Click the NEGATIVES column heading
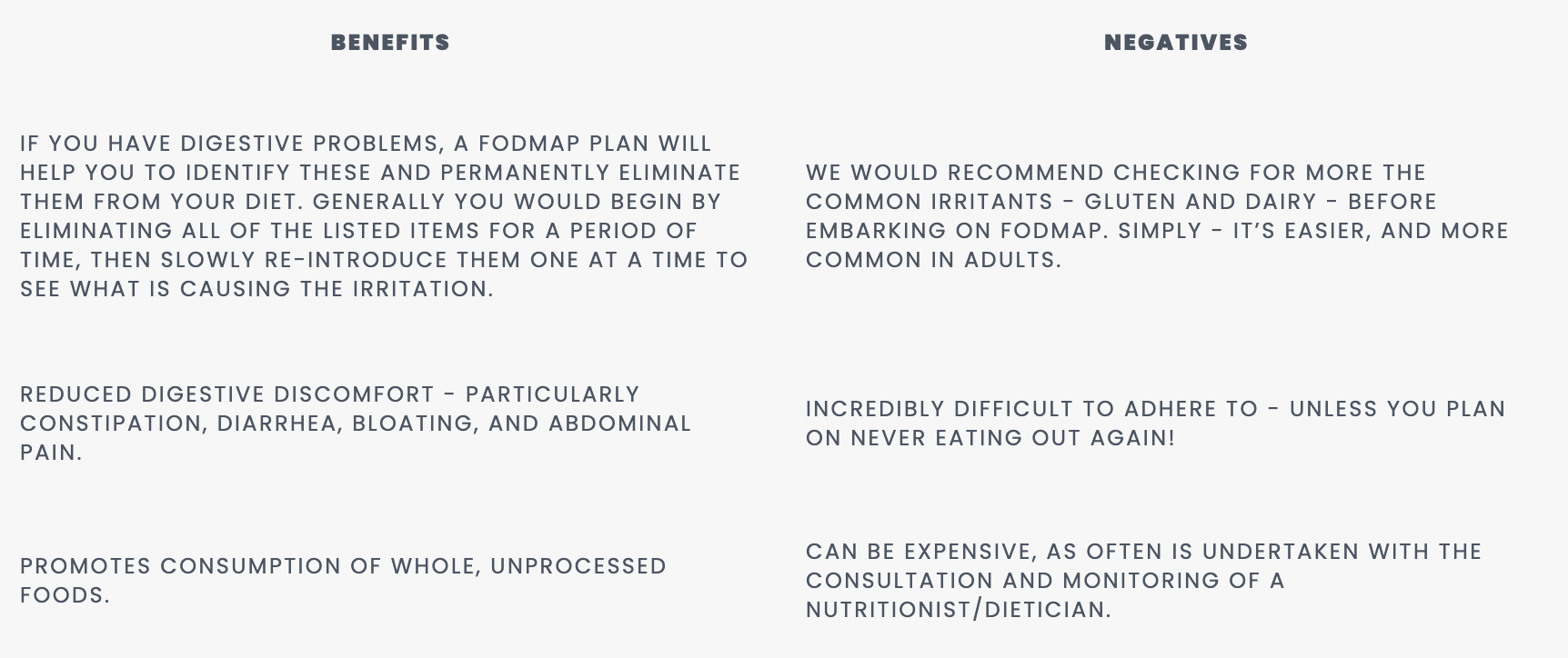 tap(1175, 43)
